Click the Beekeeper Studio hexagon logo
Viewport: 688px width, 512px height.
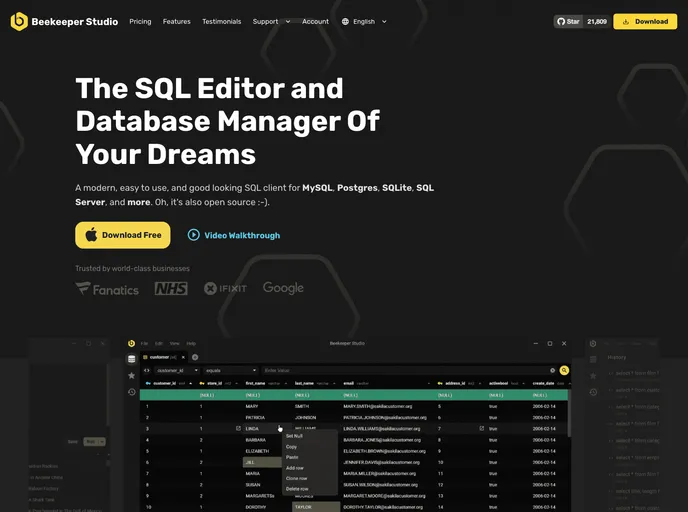coord(18,21)
